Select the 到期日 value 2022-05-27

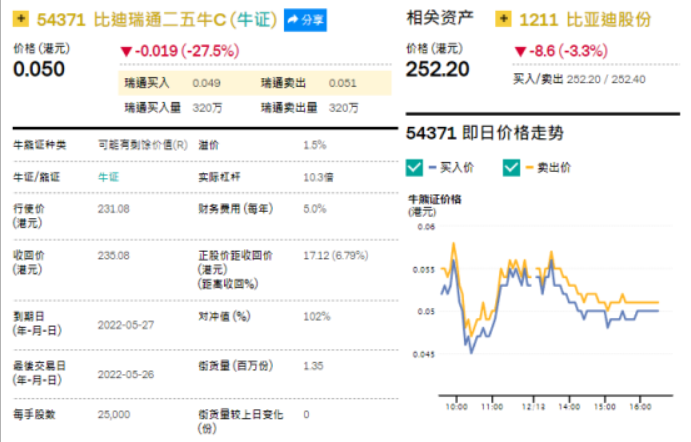(126, 325)
